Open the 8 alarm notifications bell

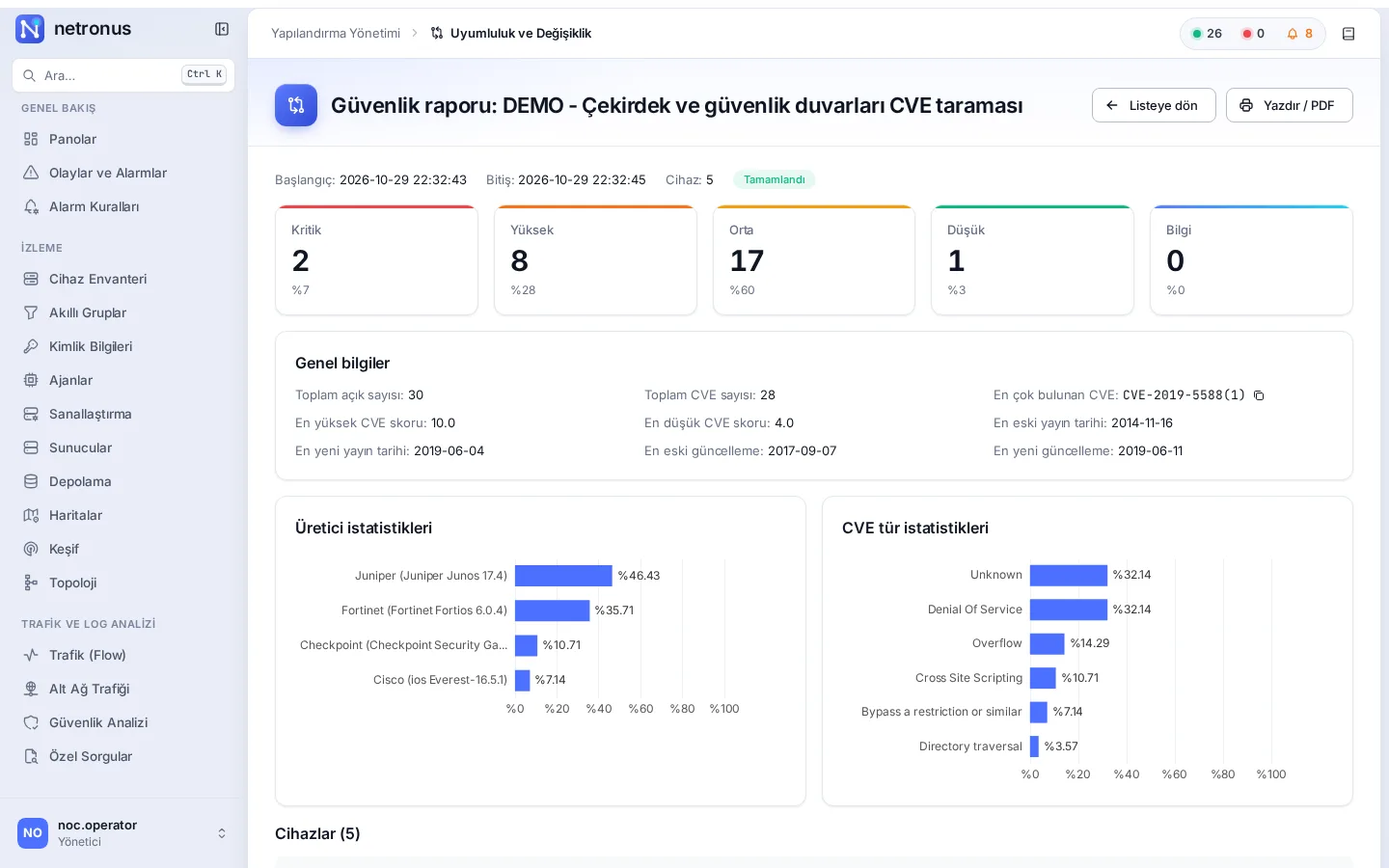(x=1299, y=34)
